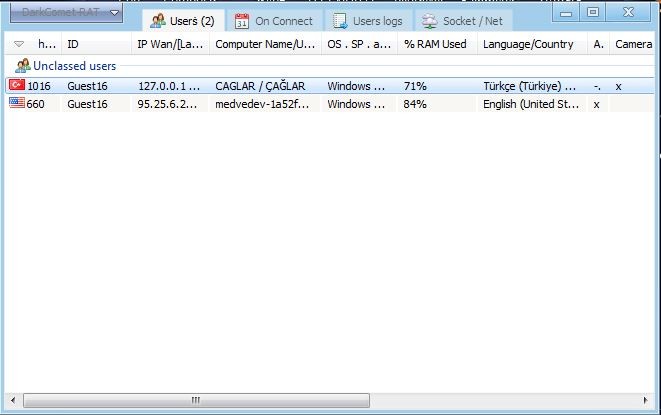Click the document icon on Users logs tab

click(340, 21)
